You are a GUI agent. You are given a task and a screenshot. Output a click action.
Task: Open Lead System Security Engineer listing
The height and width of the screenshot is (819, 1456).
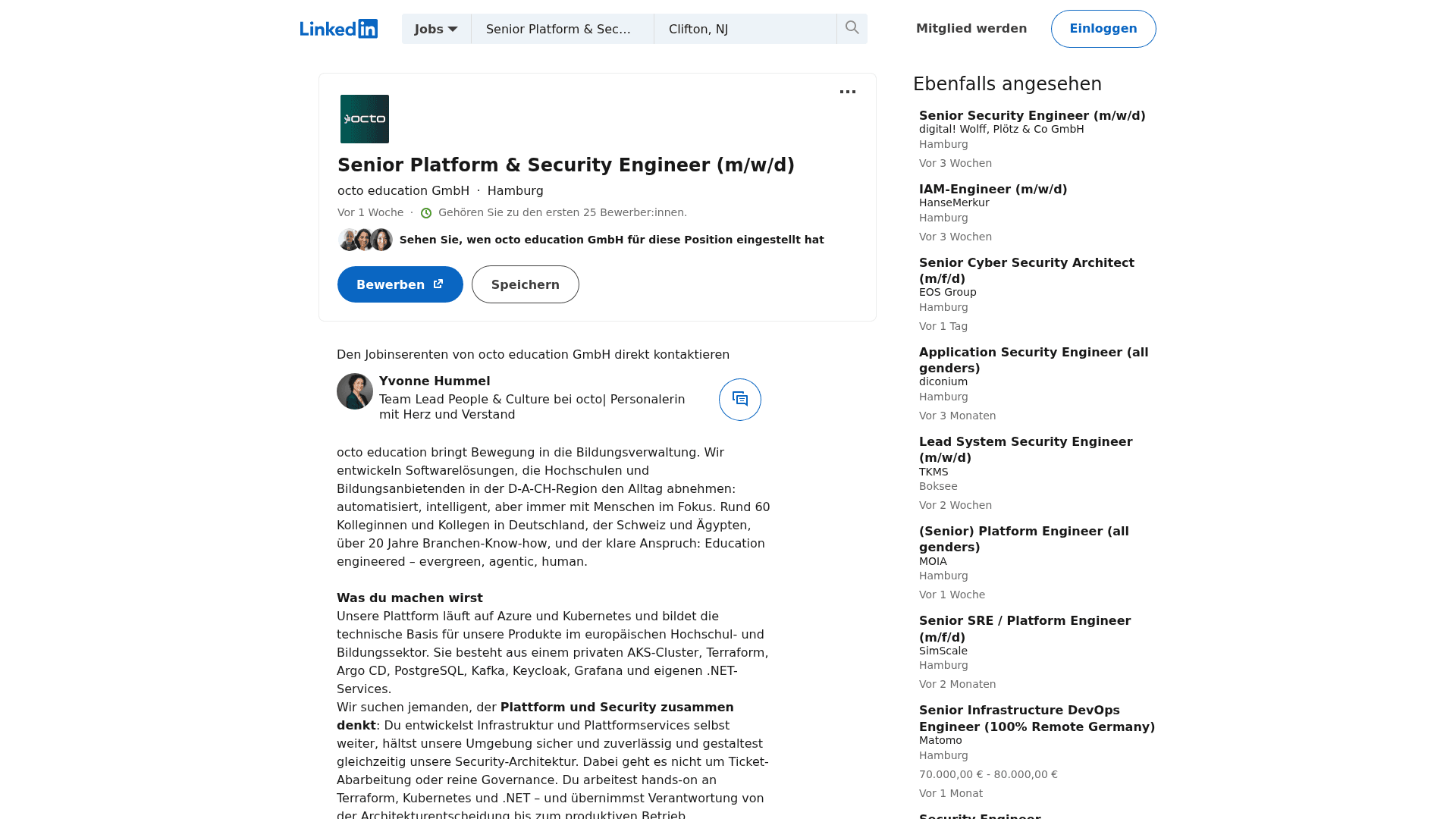1025,450
